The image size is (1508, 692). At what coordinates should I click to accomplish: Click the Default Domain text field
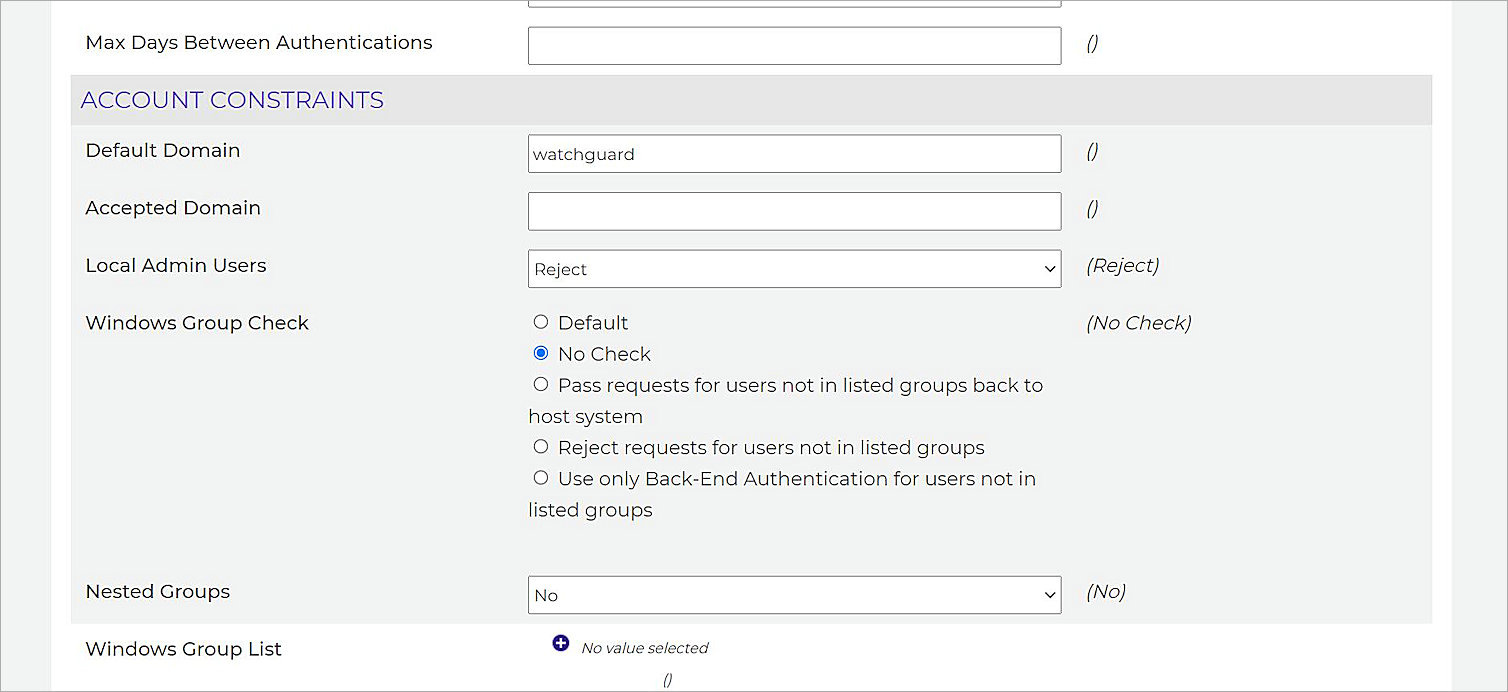794,153
